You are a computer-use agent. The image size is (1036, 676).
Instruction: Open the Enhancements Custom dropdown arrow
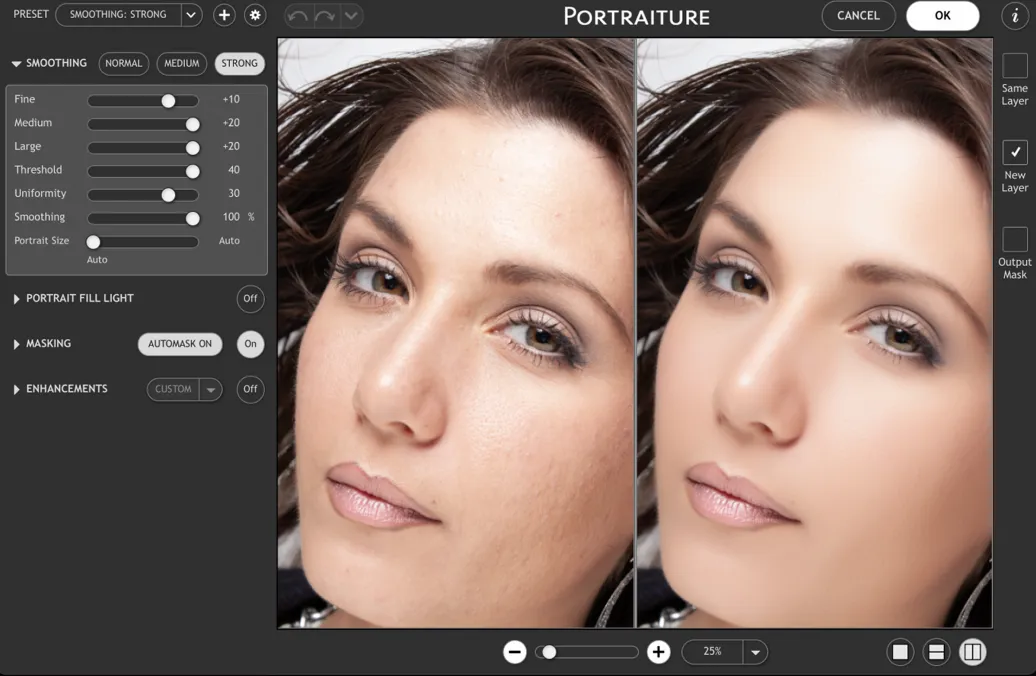point(211,389)
